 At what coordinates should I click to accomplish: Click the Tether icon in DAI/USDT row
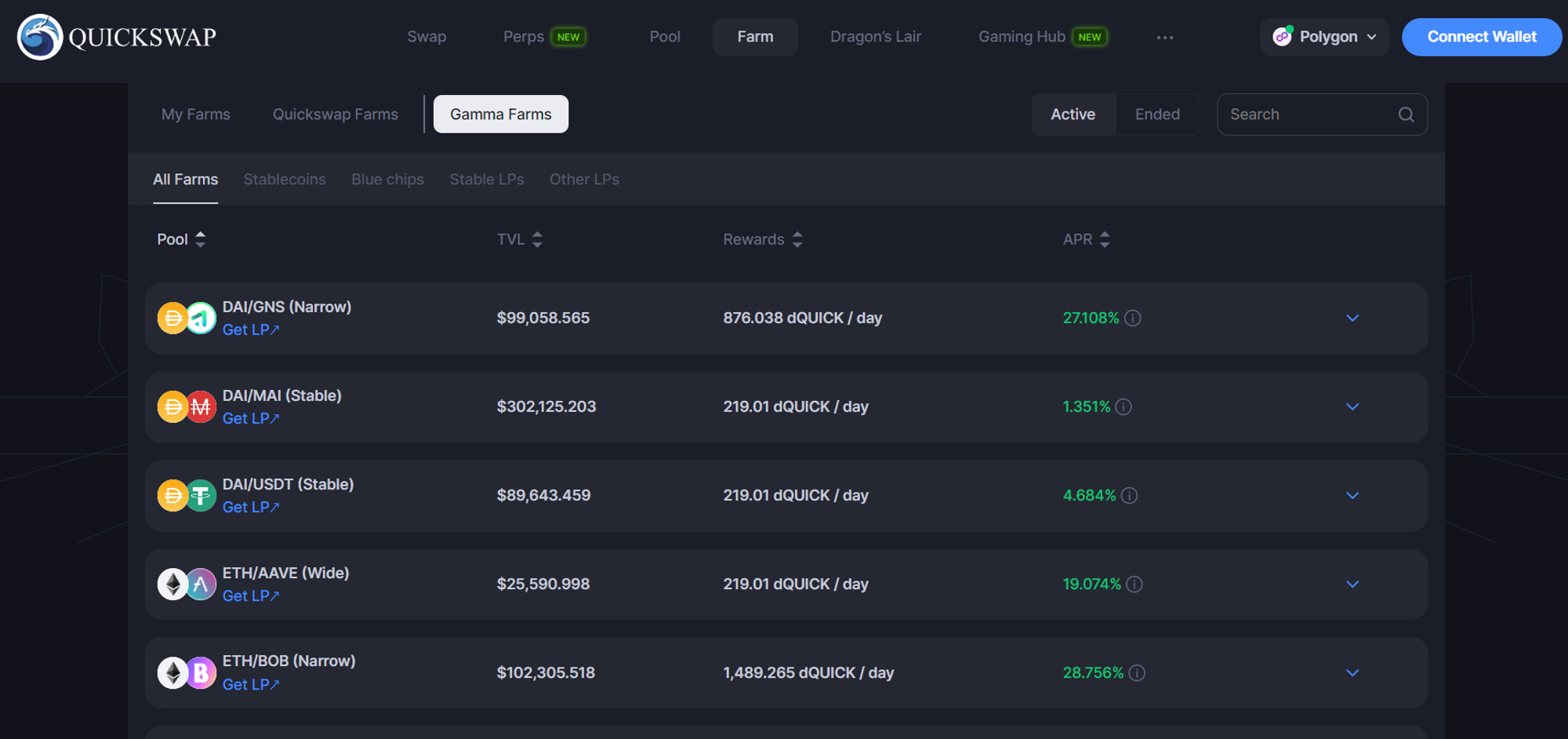click(x=201, y=495)
